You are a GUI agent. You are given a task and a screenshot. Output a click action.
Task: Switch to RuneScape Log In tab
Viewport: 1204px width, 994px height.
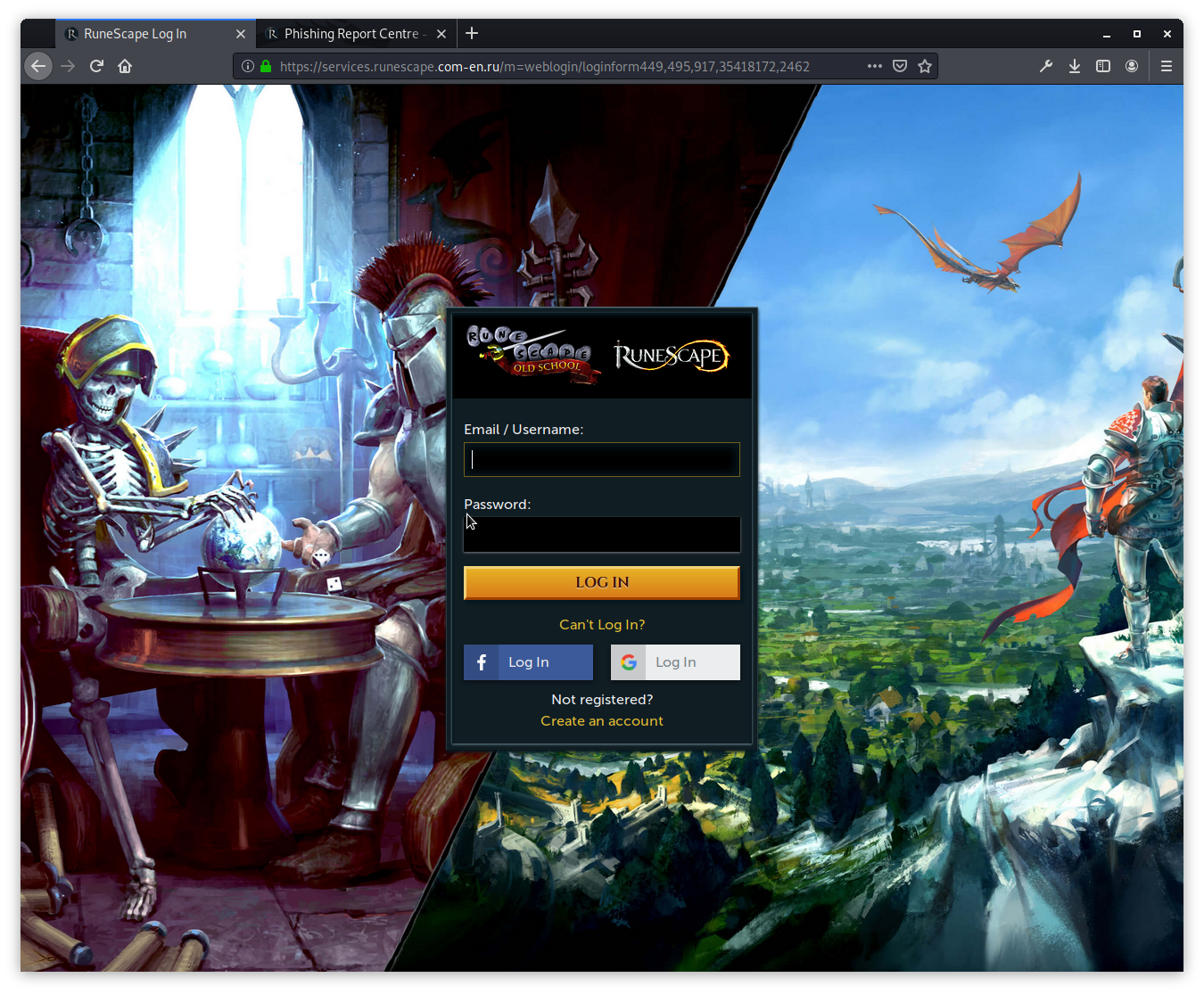point(136,34)
